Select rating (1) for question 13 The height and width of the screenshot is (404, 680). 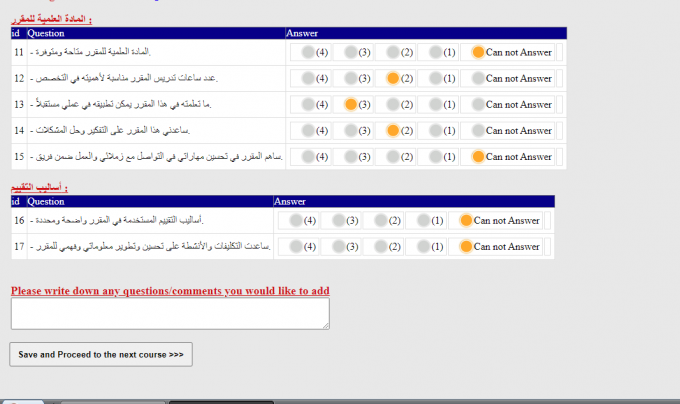pos(435,104)
